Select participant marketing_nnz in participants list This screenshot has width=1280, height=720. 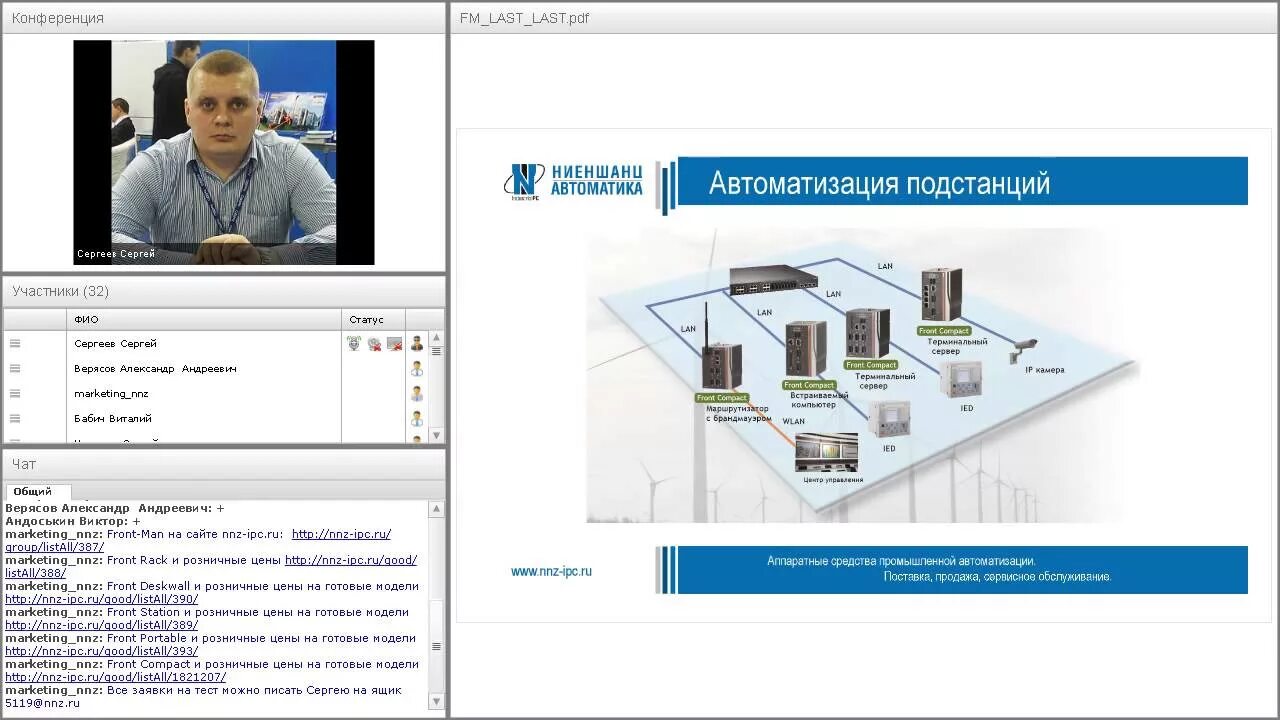tap(111, 393)
